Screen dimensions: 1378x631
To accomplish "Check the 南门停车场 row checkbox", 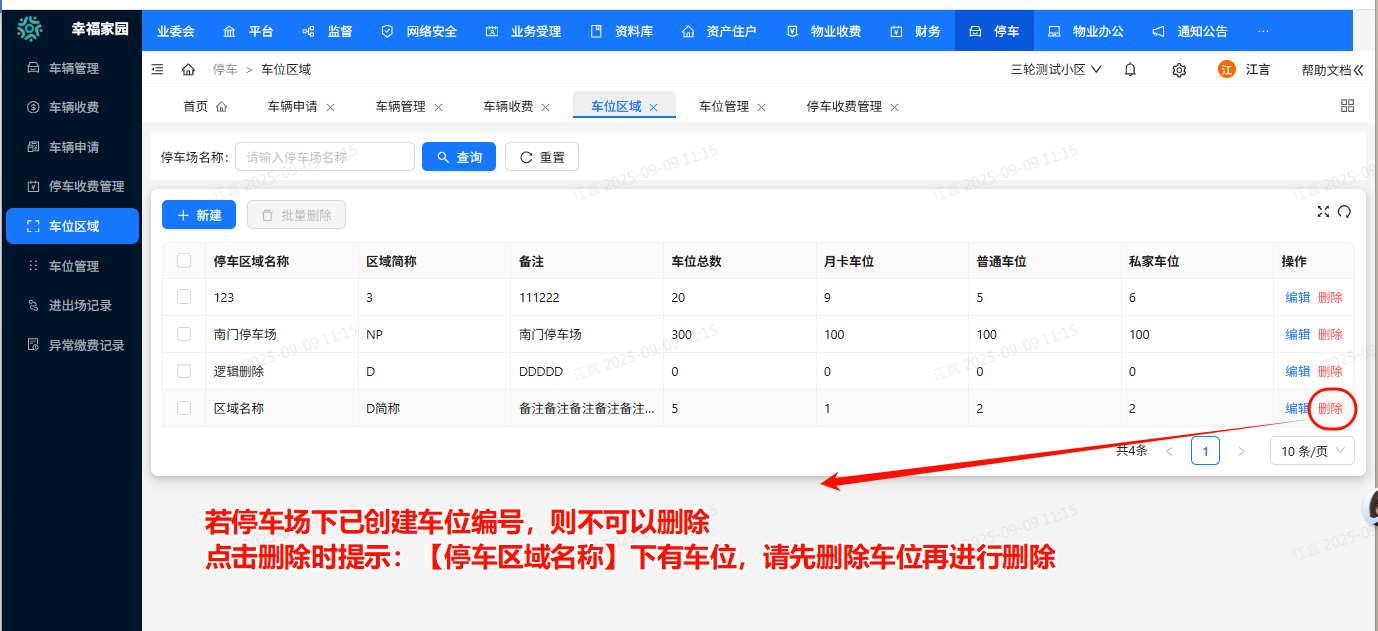I will point(184,334).
